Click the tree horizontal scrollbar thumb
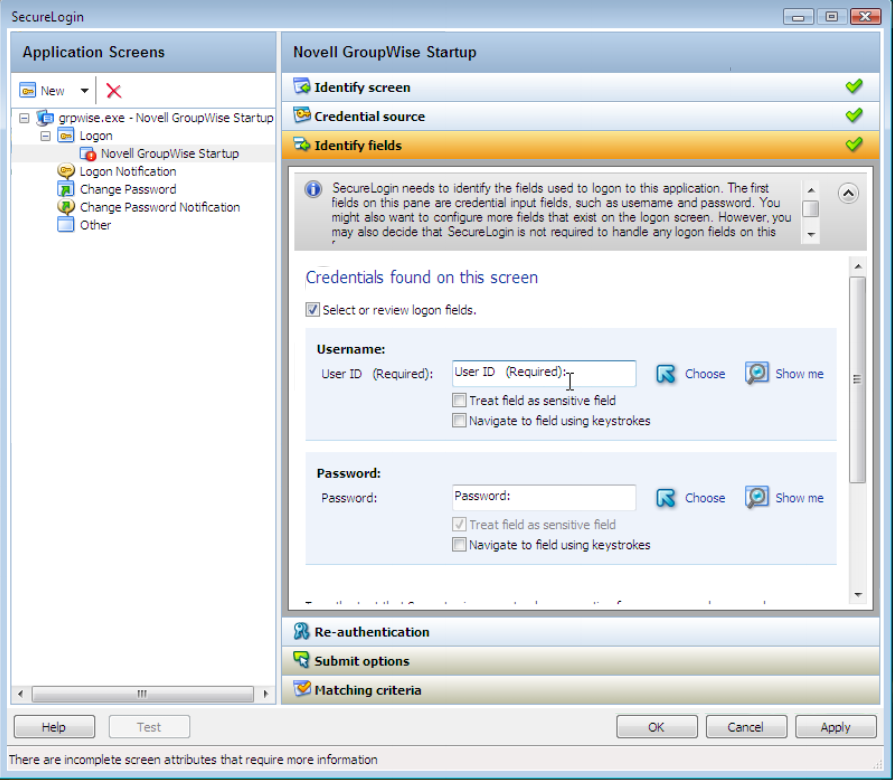This screenshot has height=780, width=893. (142, 693)
